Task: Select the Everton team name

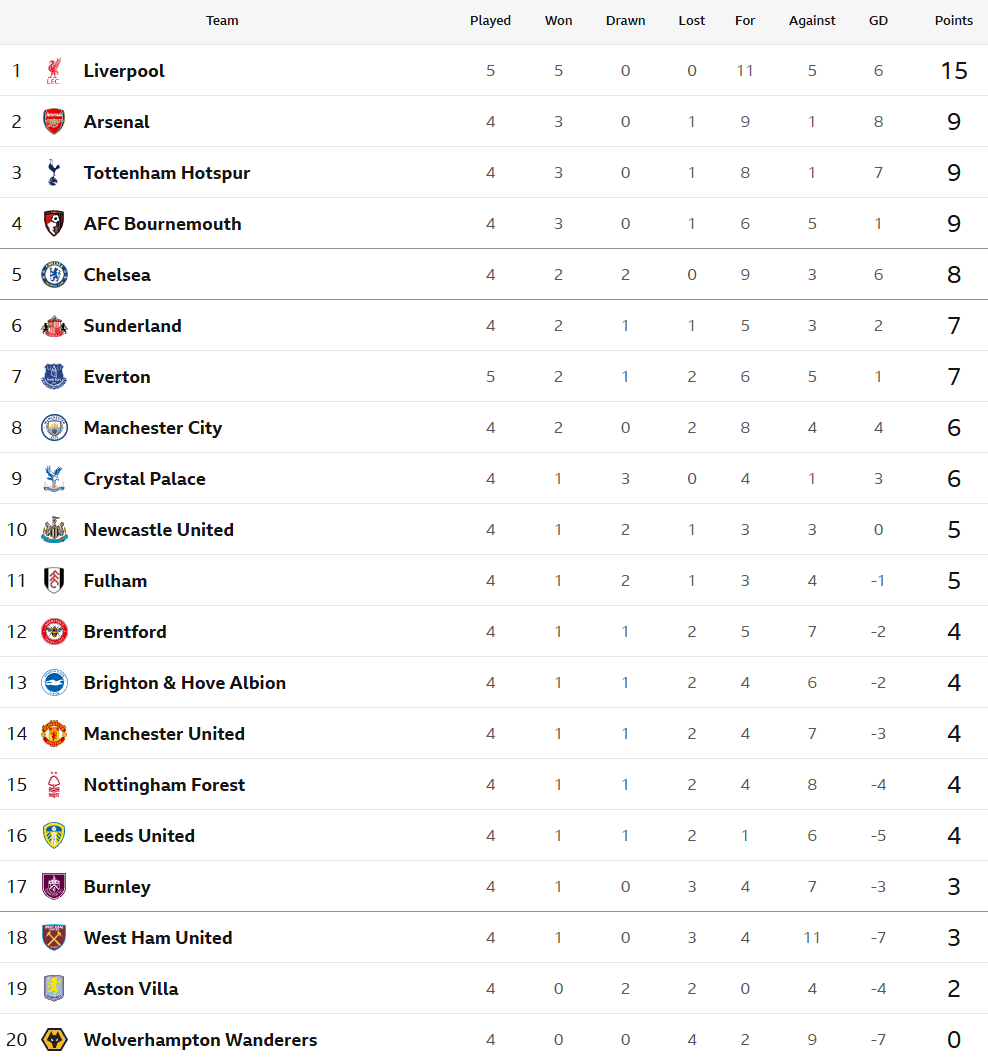Action: tap(117, 377)
